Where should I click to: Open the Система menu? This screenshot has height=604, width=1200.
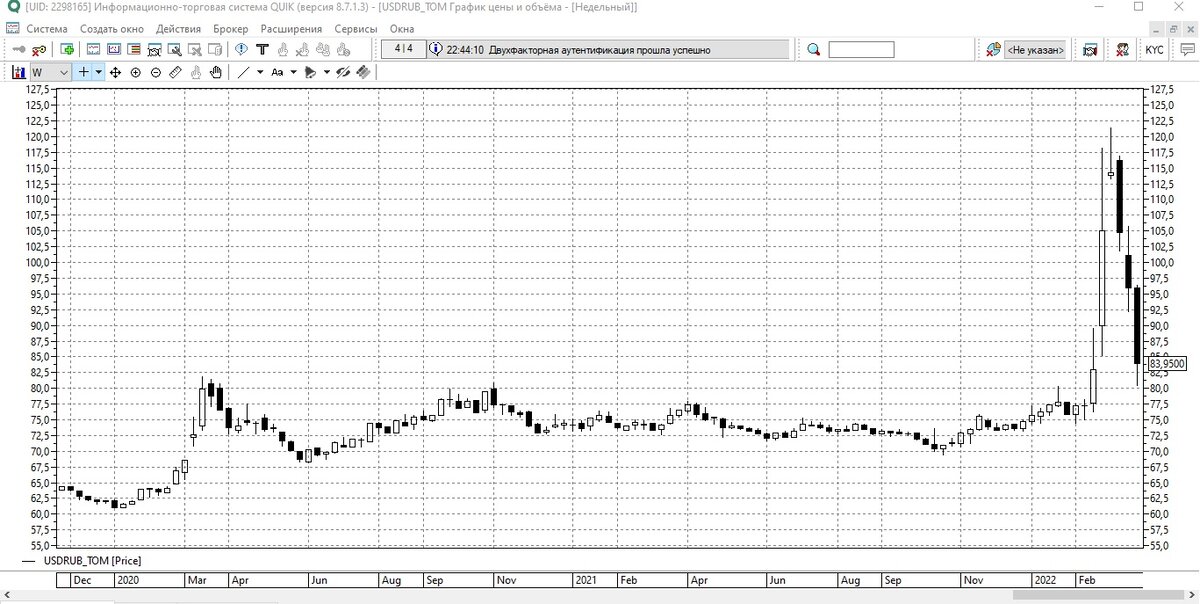(47, 30)
